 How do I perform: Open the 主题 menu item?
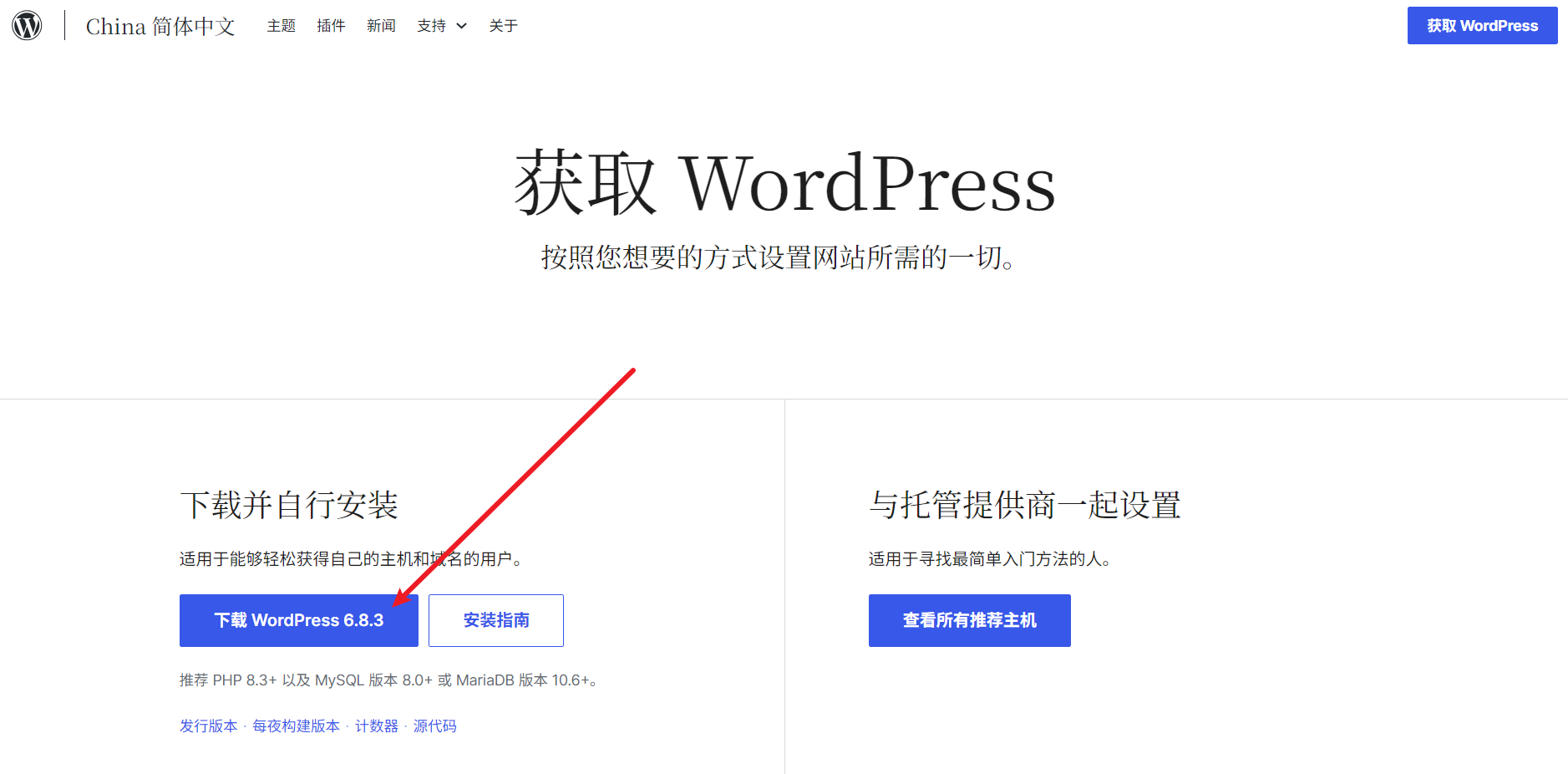coord(282,26)
